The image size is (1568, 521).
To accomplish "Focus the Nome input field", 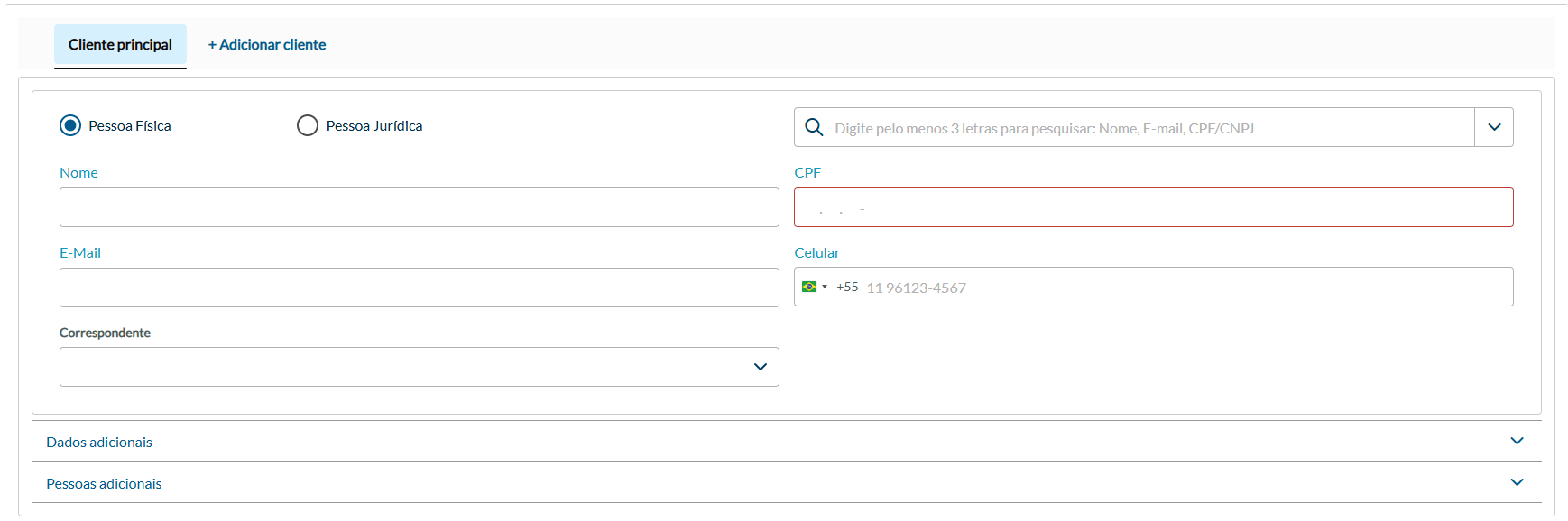I will (x=419, y=207).
